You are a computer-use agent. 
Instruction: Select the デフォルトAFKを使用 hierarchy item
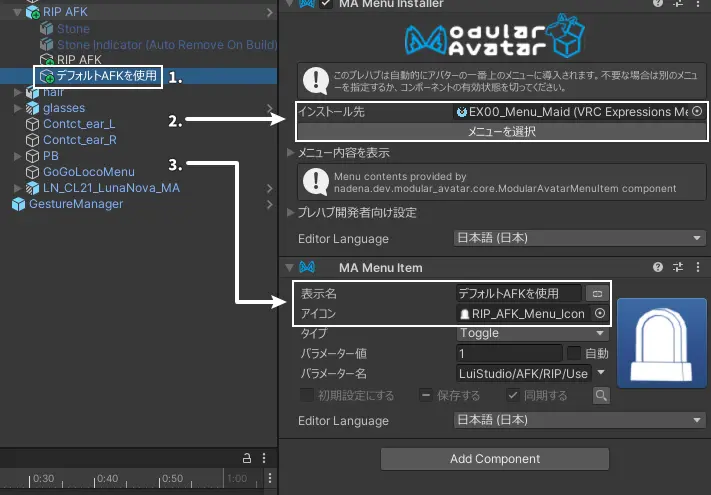coord(107,76)
